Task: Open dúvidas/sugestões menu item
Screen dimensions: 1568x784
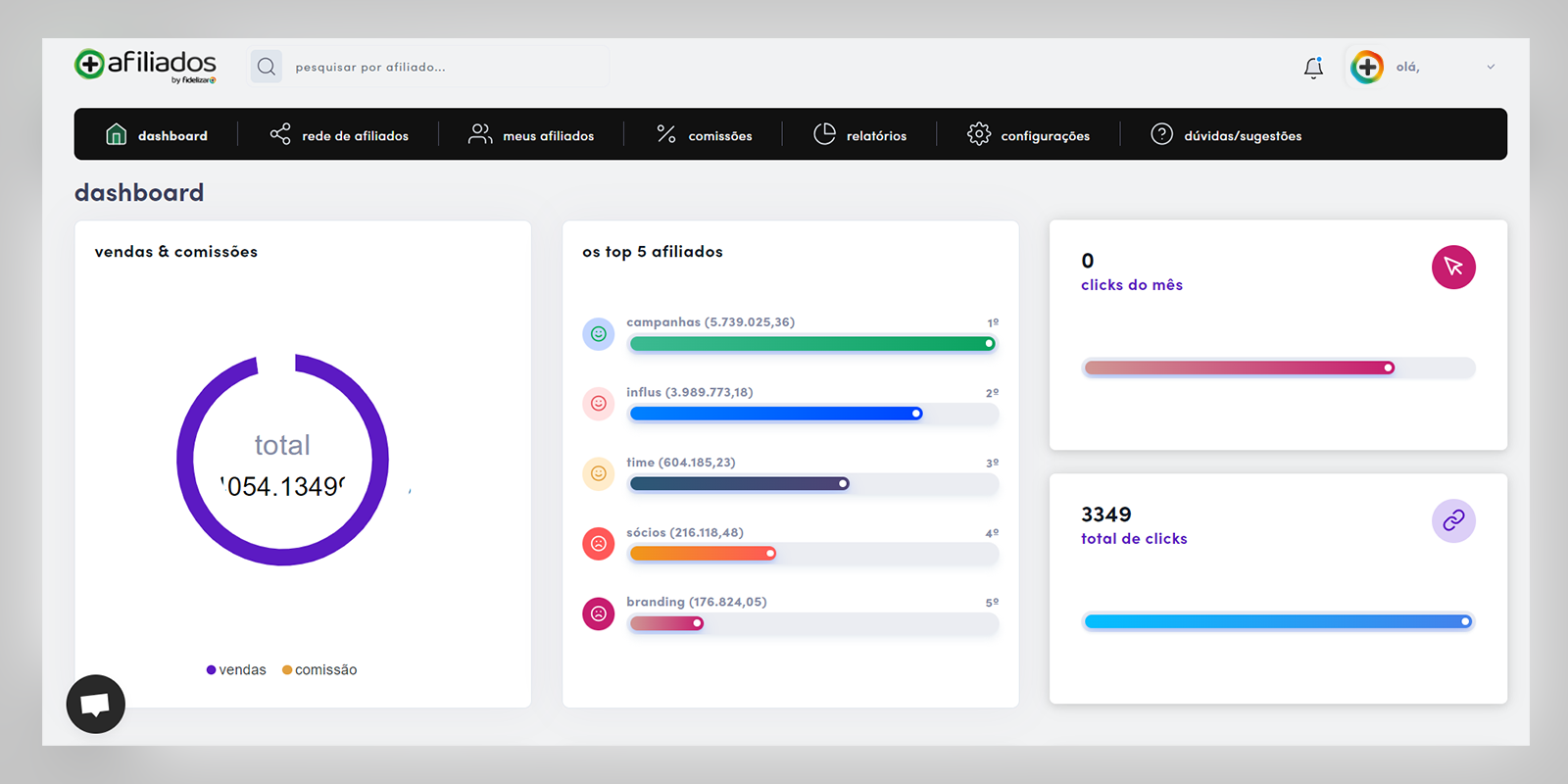Action: click(x=1226, y=135)
